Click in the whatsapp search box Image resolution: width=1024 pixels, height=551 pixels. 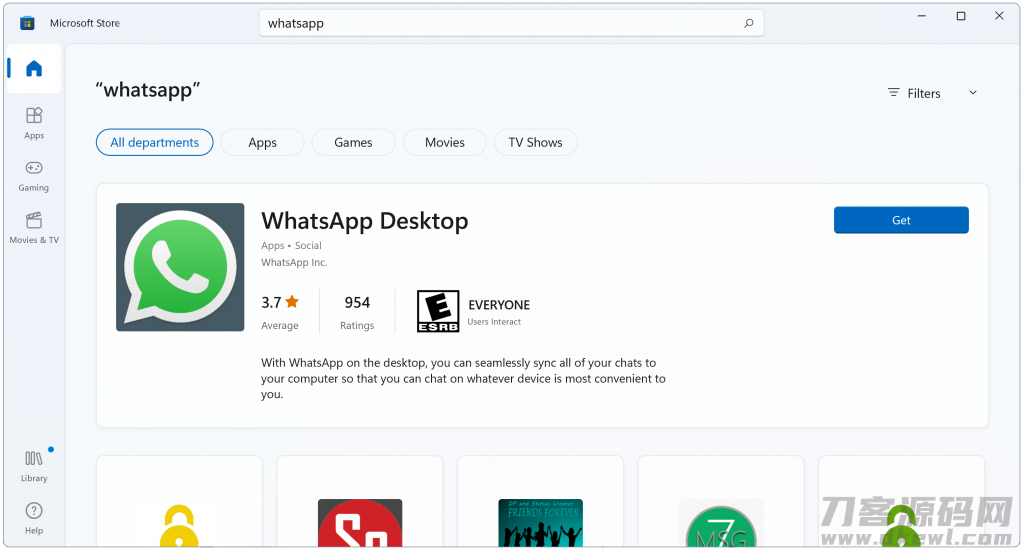(x=511, y=24)
